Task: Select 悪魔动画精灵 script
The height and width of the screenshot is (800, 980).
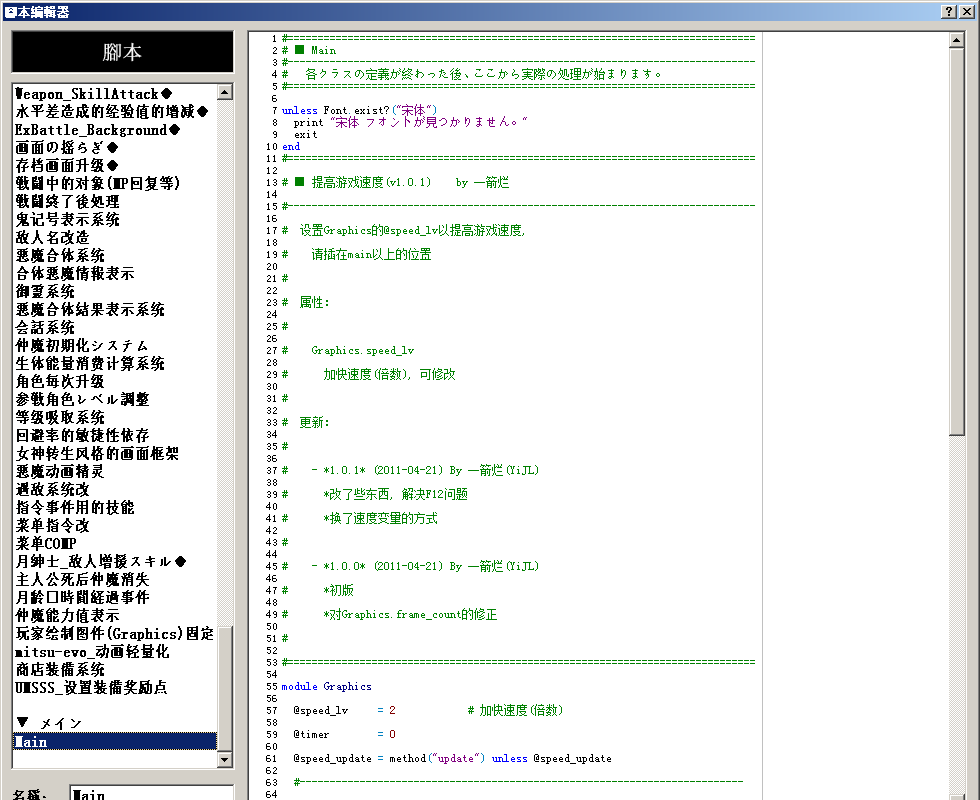Action: click(x=115, y=472)
